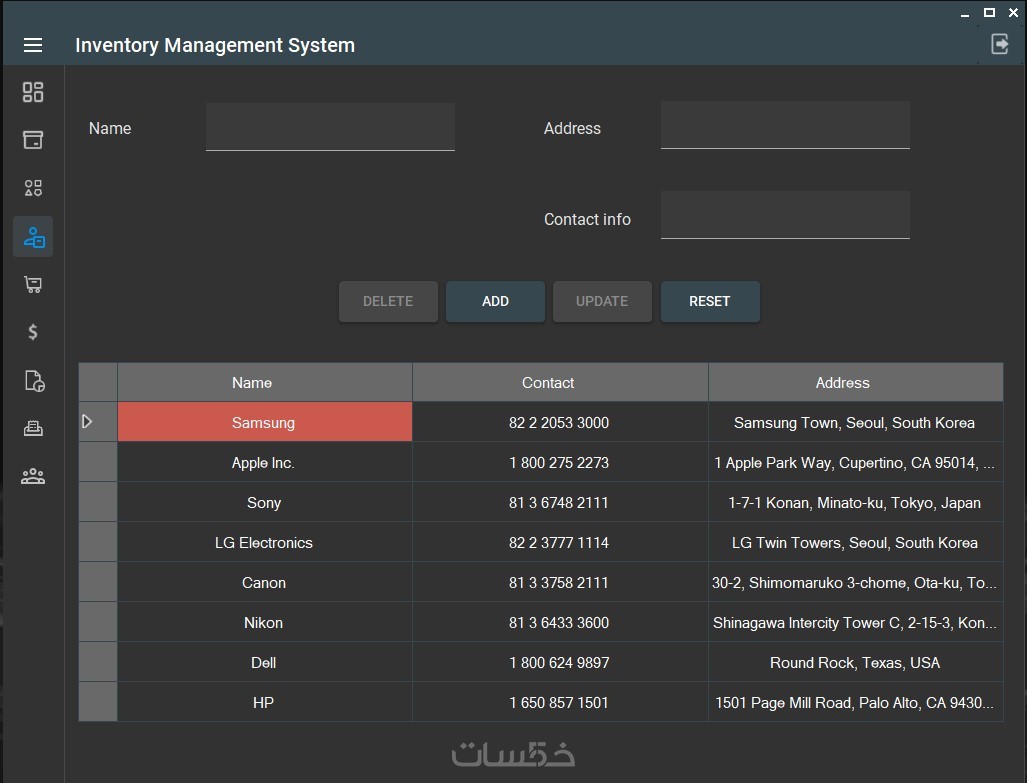
Task: Select the LG Electronics name cell
Action: tap(265, 542)
